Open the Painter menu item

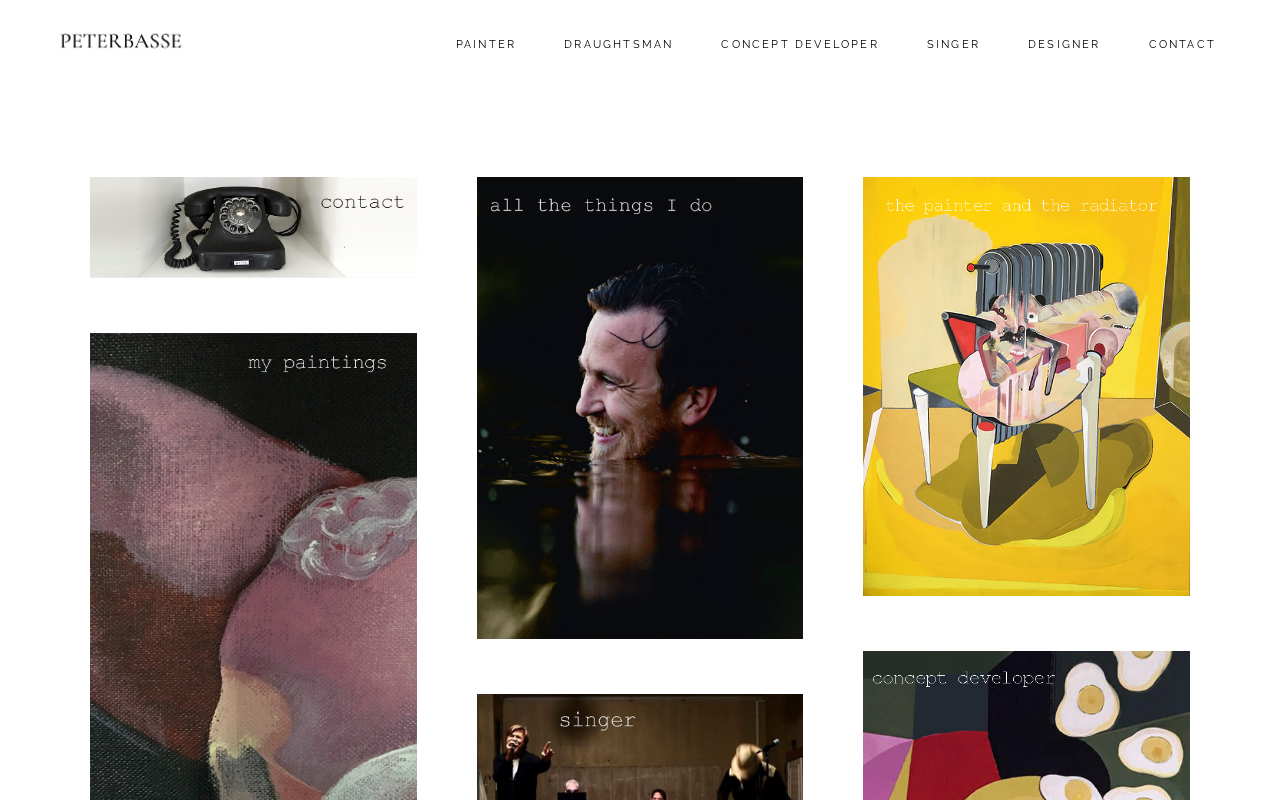(486, 45)
